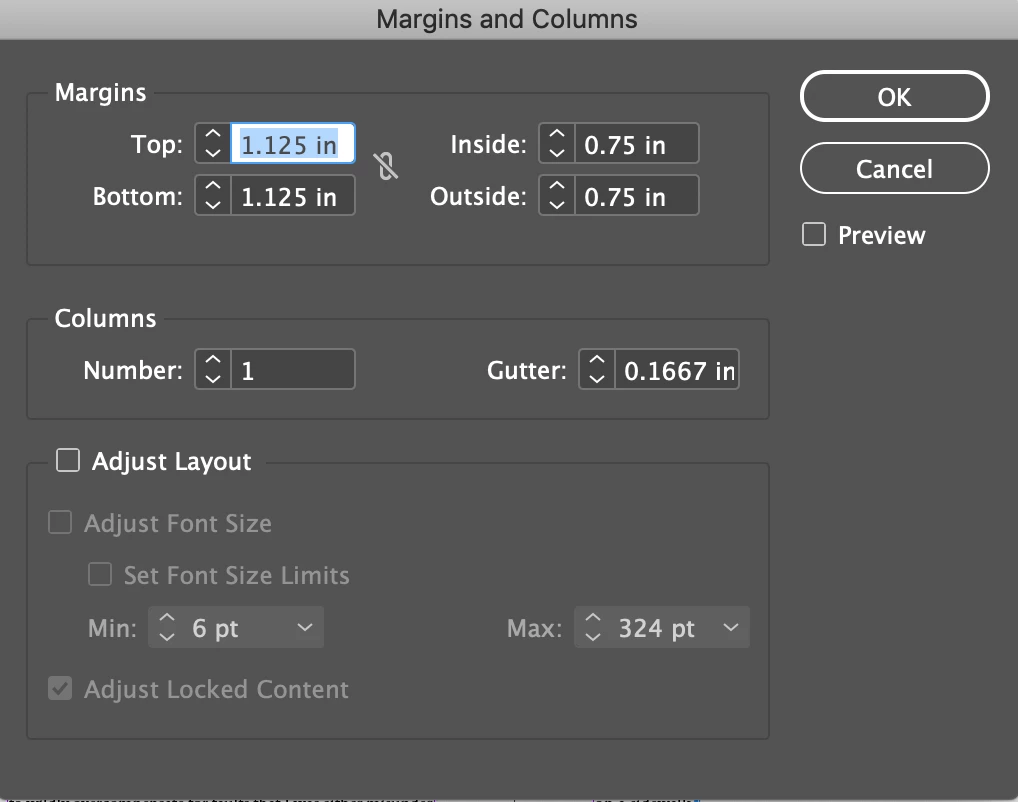Open the Max font size dropdown
The width and height of the screenshot is (1018, 802).
730,628
